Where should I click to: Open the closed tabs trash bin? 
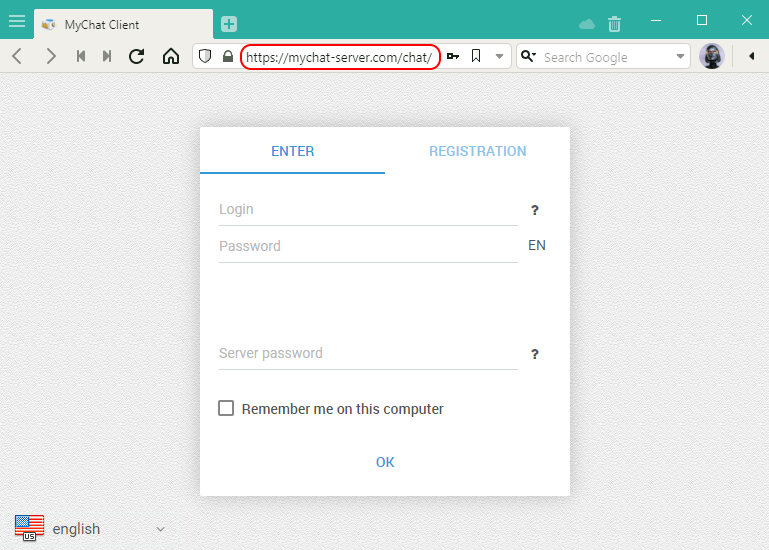pos(614,24)
